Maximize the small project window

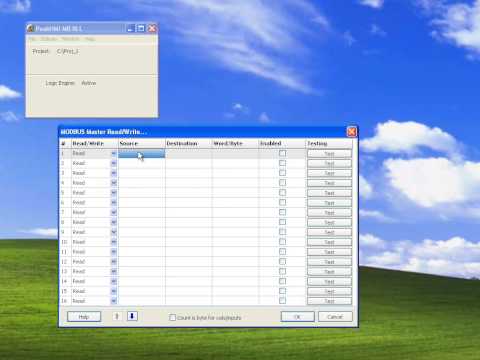tap(141, 28)
